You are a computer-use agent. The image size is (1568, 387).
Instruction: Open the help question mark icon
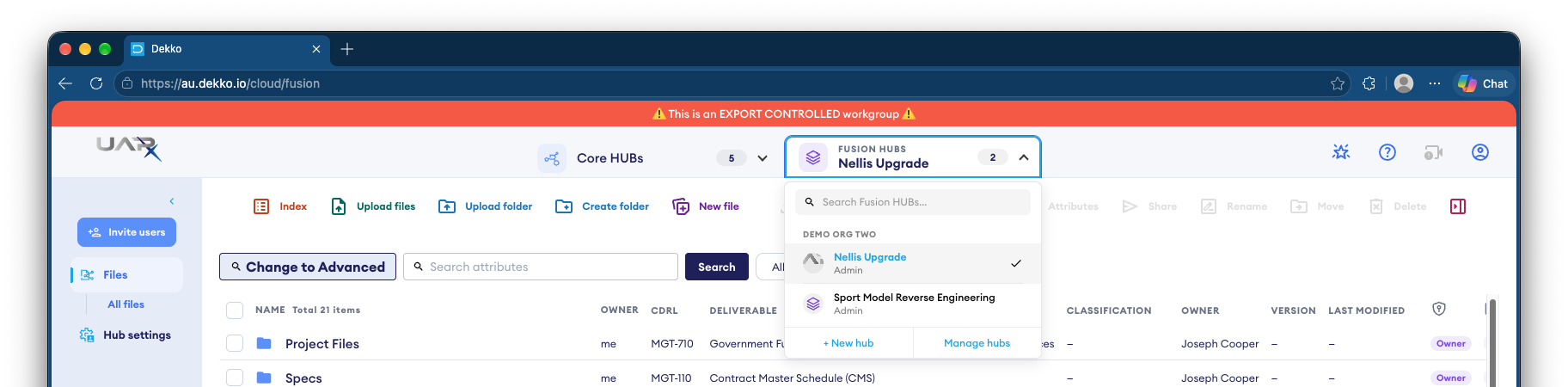click(x=1387, y=152)
